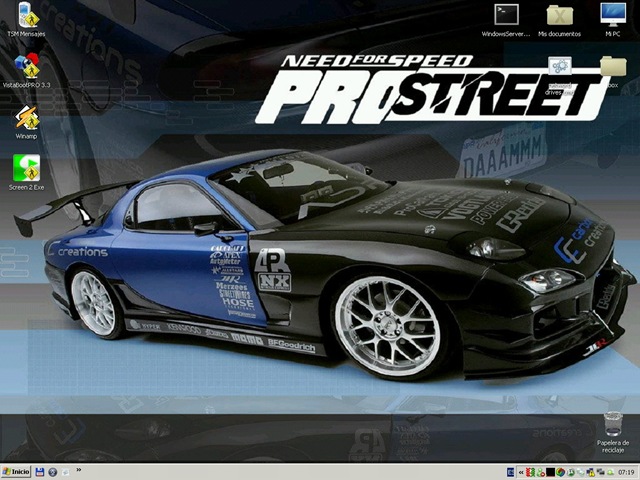This screenshot has width=640, height=480.
Task: Click the black square tray icon
Action: point(551,472)
